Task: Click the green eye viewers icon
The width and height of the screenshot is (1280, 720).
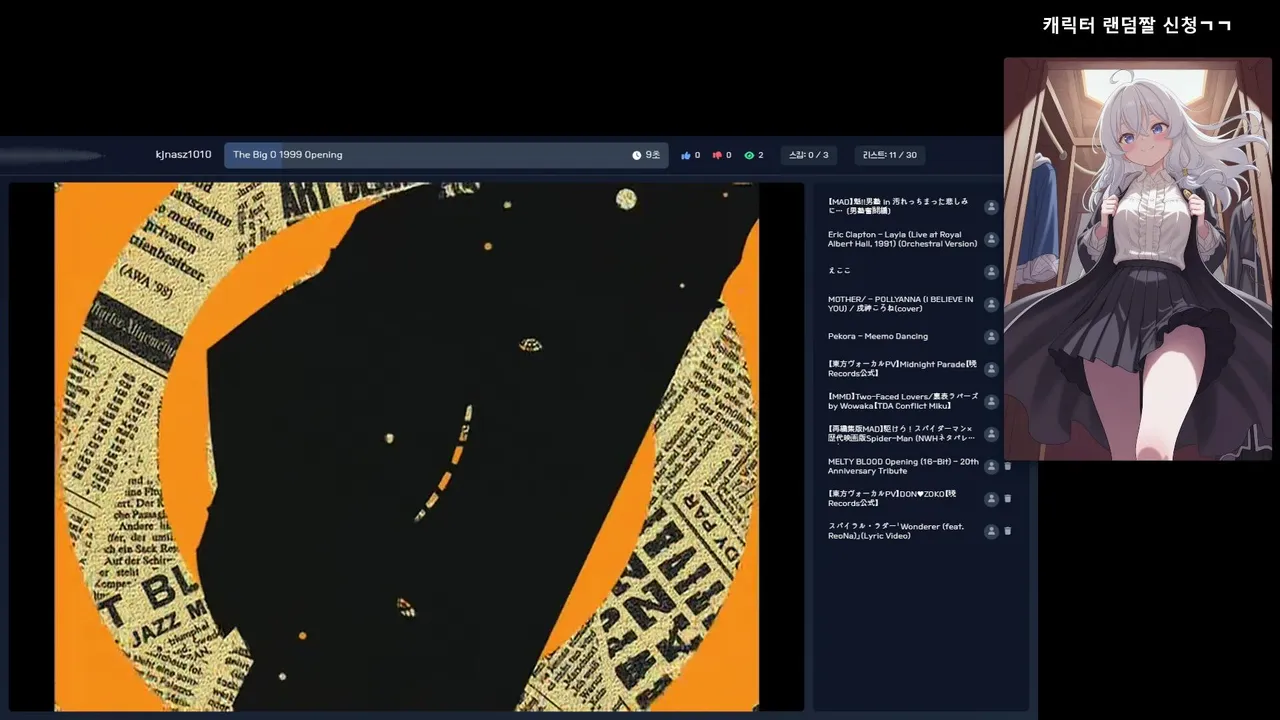Action: tap(749, 155)
